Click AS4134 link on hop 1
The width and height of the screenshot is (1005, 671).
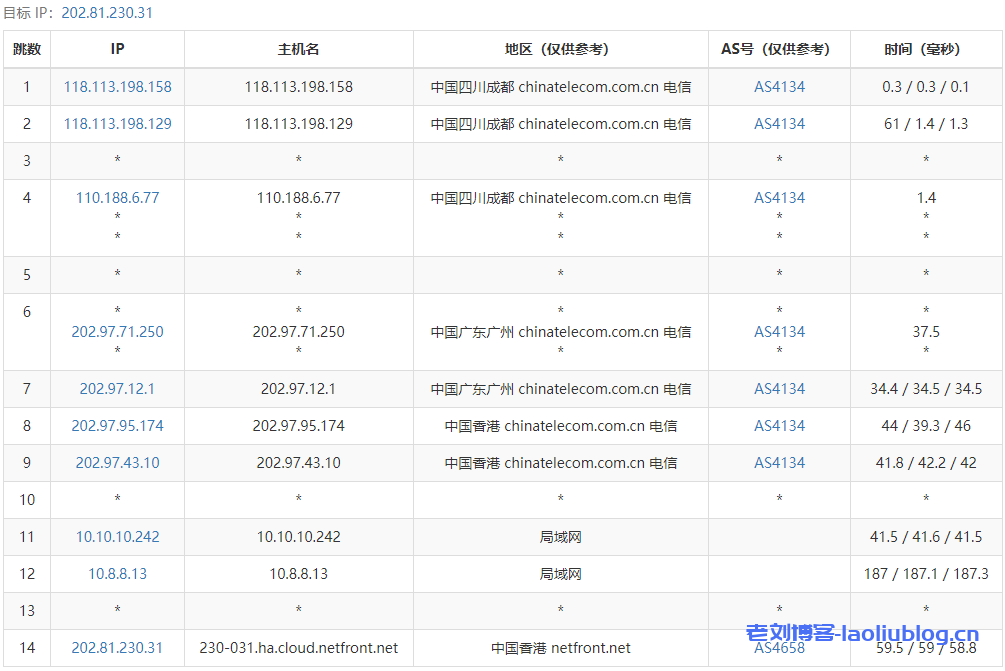coord(779,87)
